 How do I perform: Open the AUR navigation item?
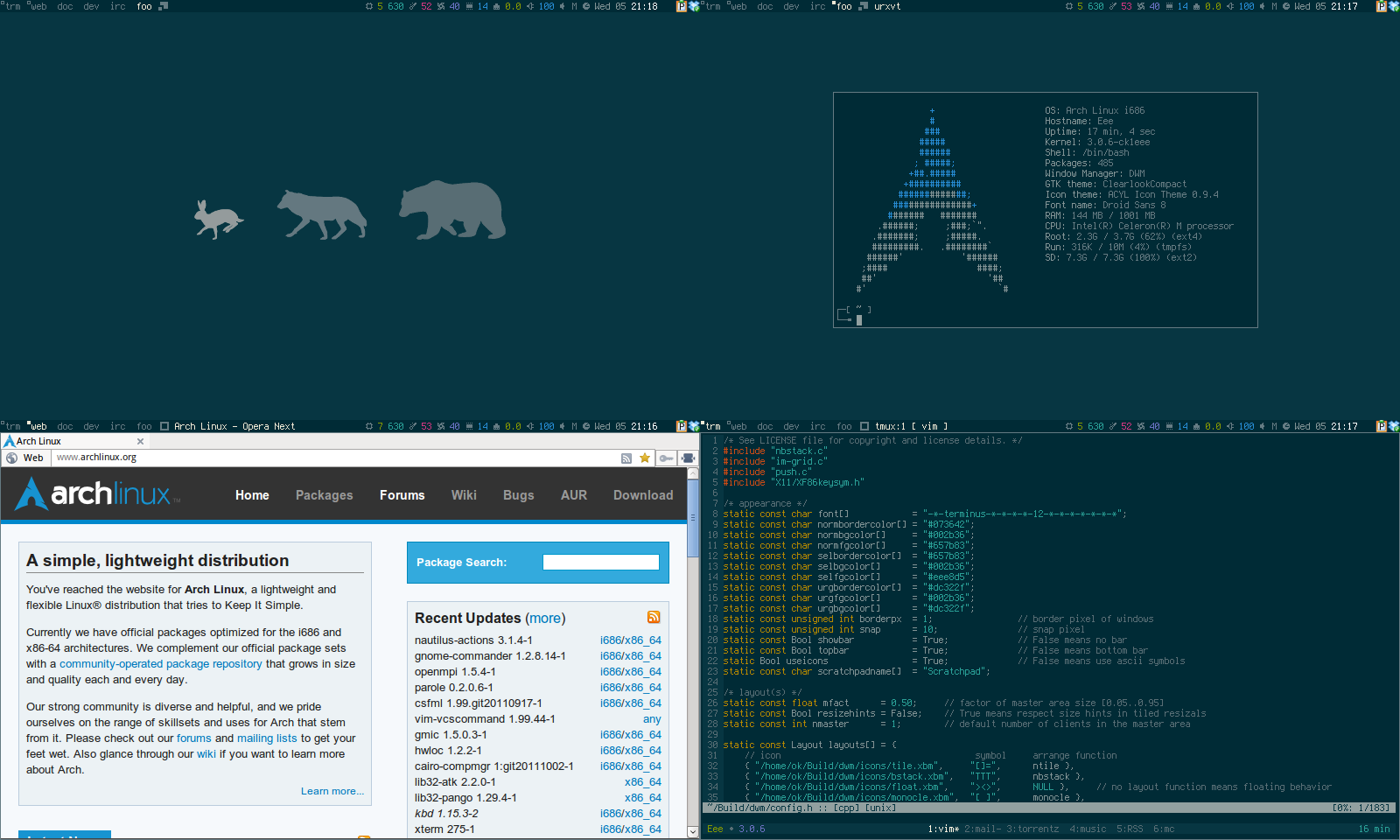[x=574, y=495]
